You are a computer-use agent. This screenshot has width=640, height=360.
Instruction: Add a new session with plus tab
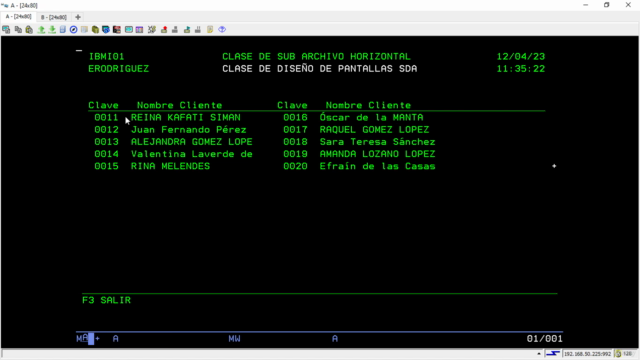(78, 17)
